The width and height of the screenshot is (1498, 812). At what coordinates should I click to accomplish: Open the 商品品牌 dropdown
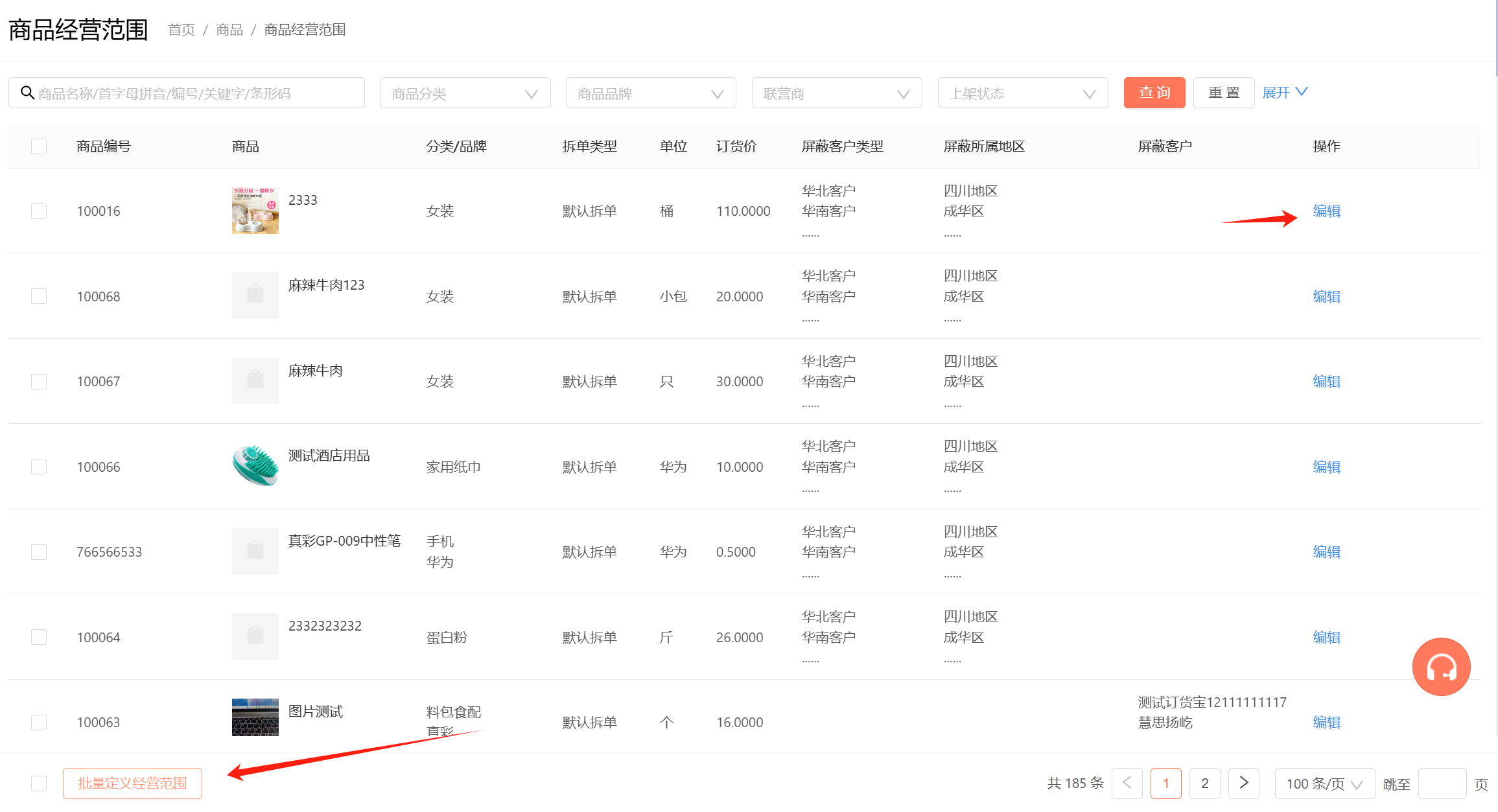coord(651,93)
